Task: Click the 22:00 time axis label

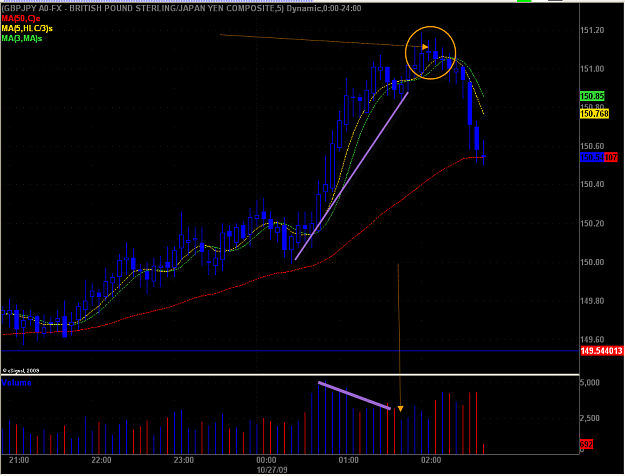Action: (x=101, y=460)
